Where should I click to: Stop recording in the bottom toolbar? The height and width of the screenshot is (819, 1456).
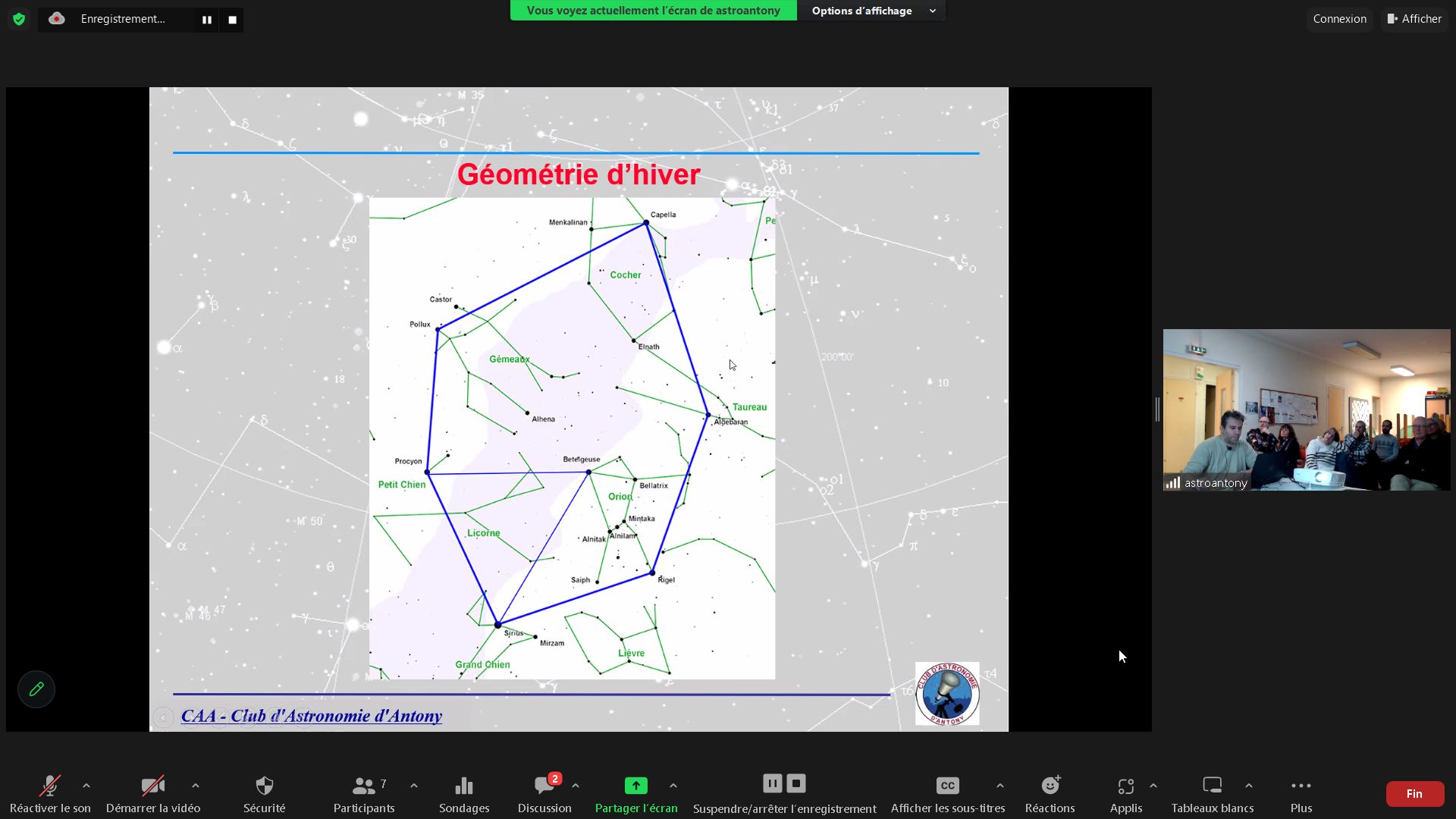(x=795, y=783)
